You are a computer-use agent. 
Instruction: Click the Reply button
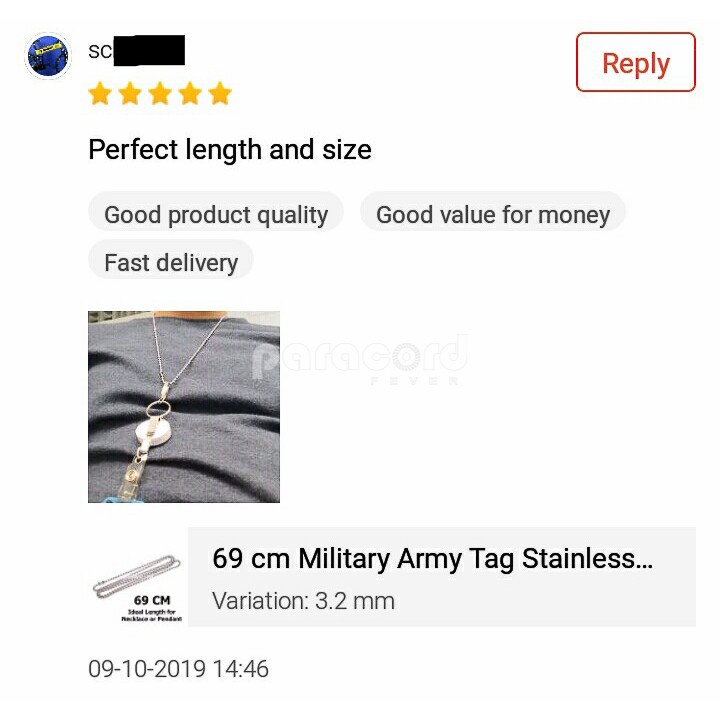click(x=636, y=62)
